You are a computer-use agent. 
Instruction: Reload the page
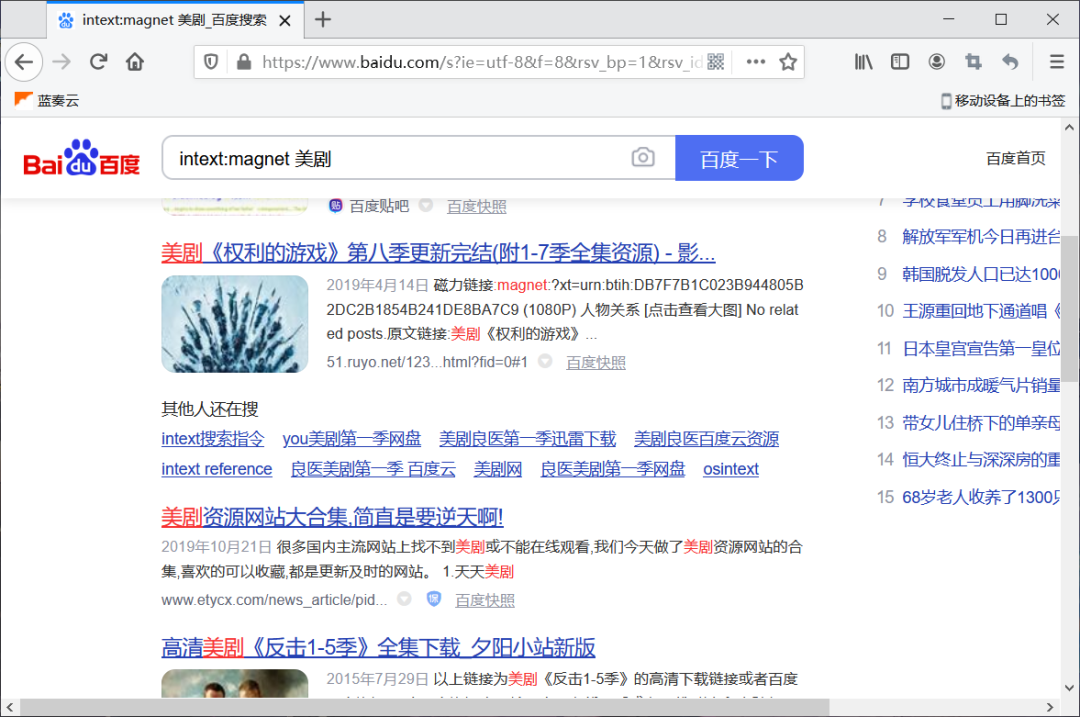[98, 61]
